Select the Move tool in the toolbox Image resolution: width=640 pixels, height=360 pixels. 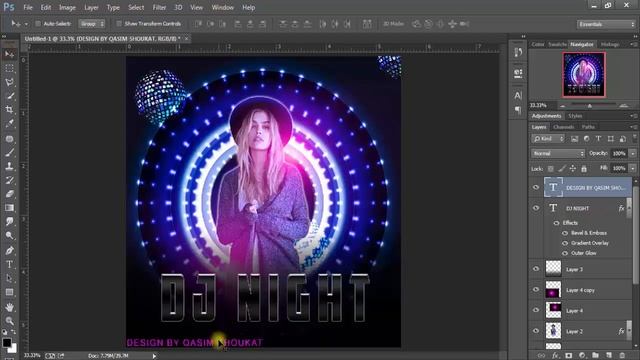9,54
